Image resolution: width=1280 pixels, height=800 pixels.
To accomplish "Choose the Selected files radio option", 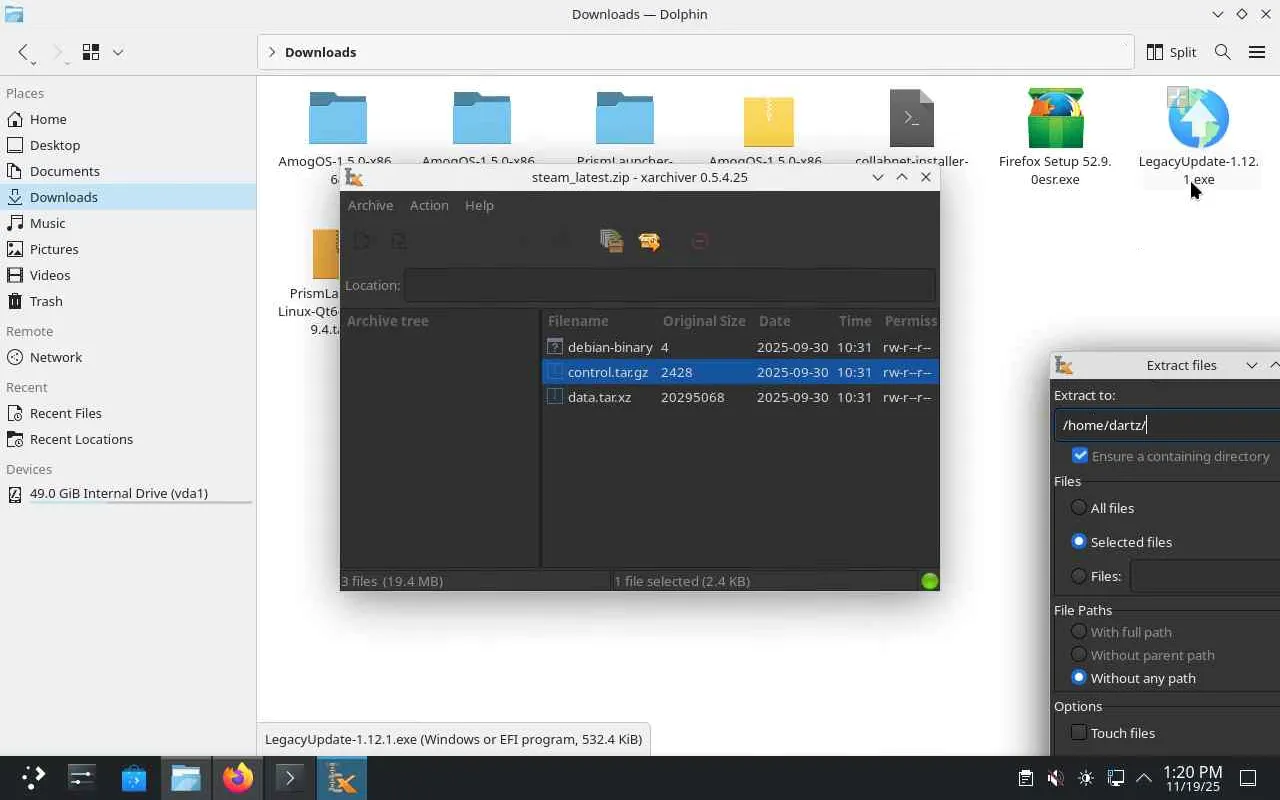I will pyautogui.click(x=1079, y=542).
